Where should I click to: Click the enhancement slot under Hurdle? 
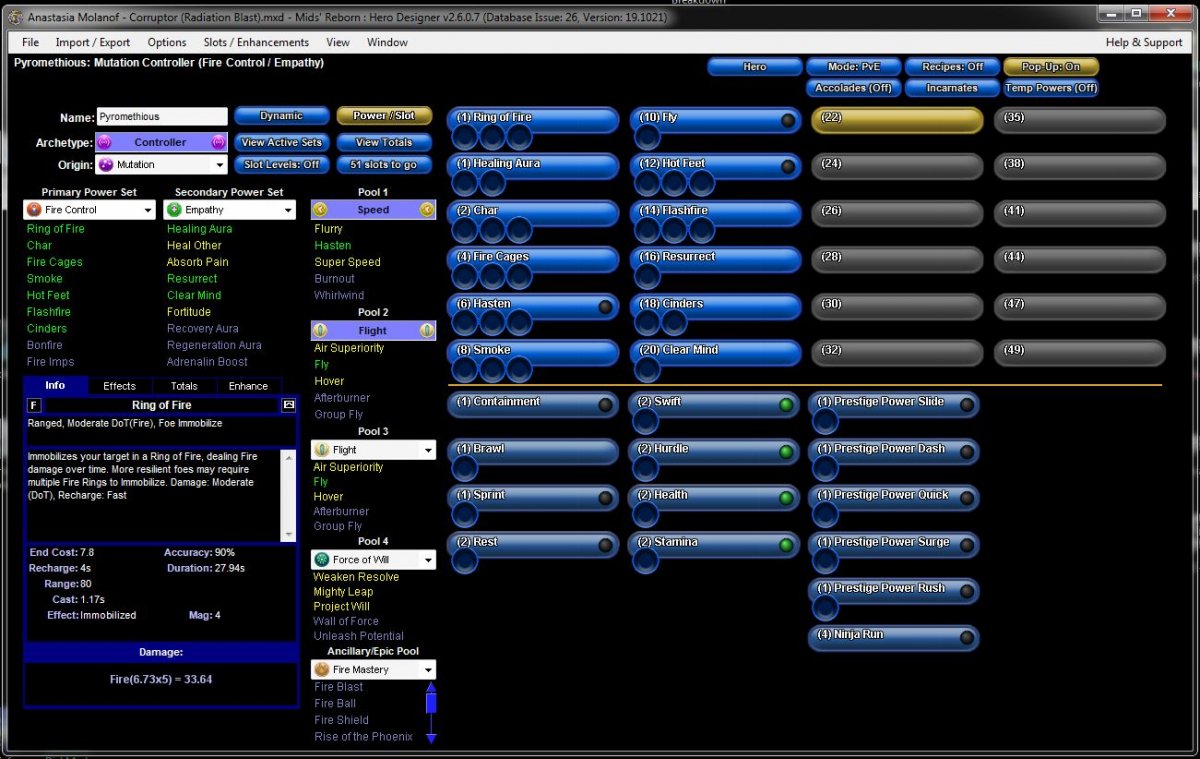click(647, 468)
